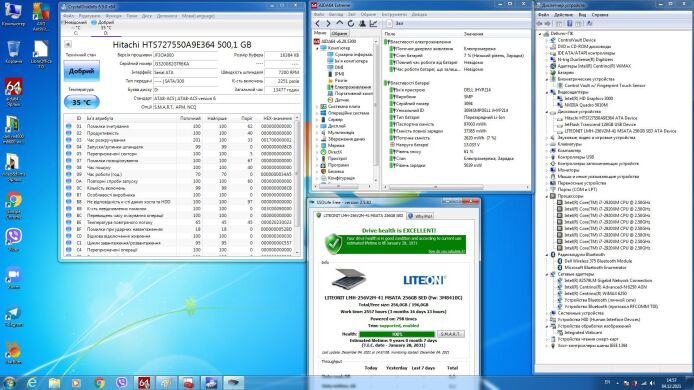Screen dimensions: 694x390
Task: Click the 35 °C temperature button
Action: coord(81,102)
